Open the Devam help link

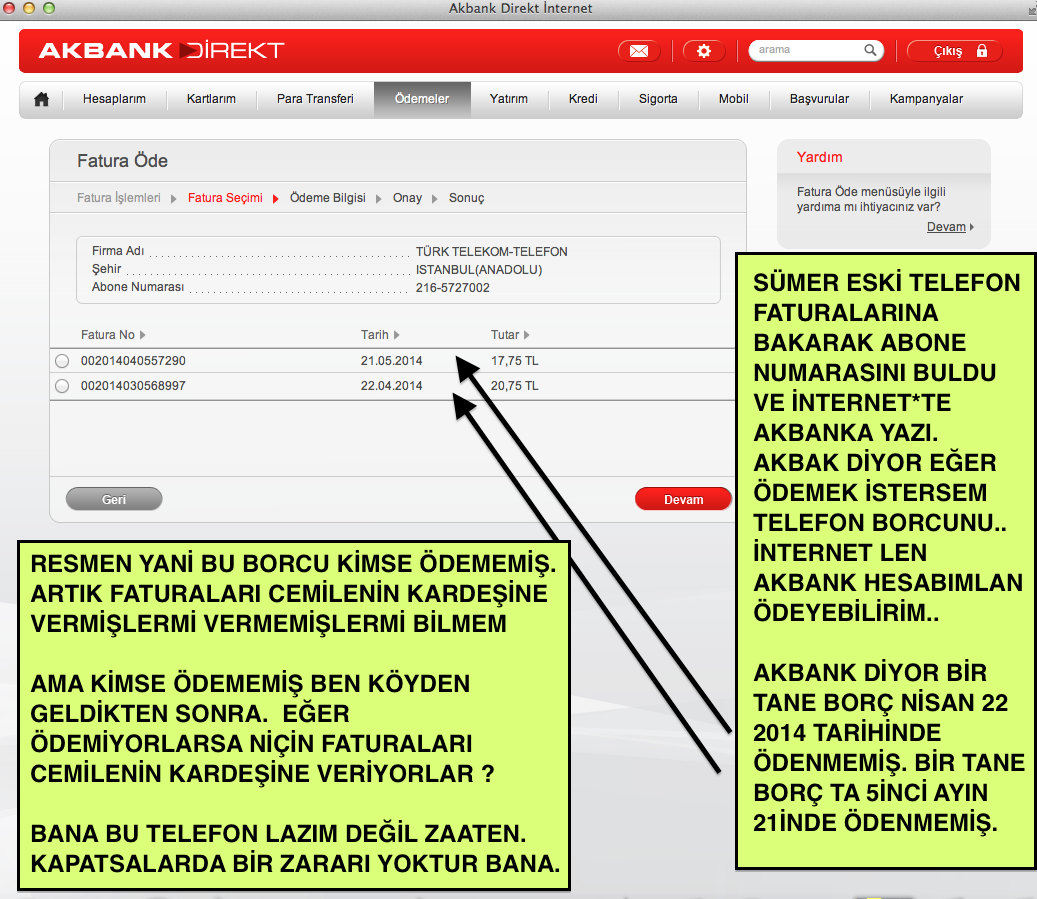[x=946, y=227]
